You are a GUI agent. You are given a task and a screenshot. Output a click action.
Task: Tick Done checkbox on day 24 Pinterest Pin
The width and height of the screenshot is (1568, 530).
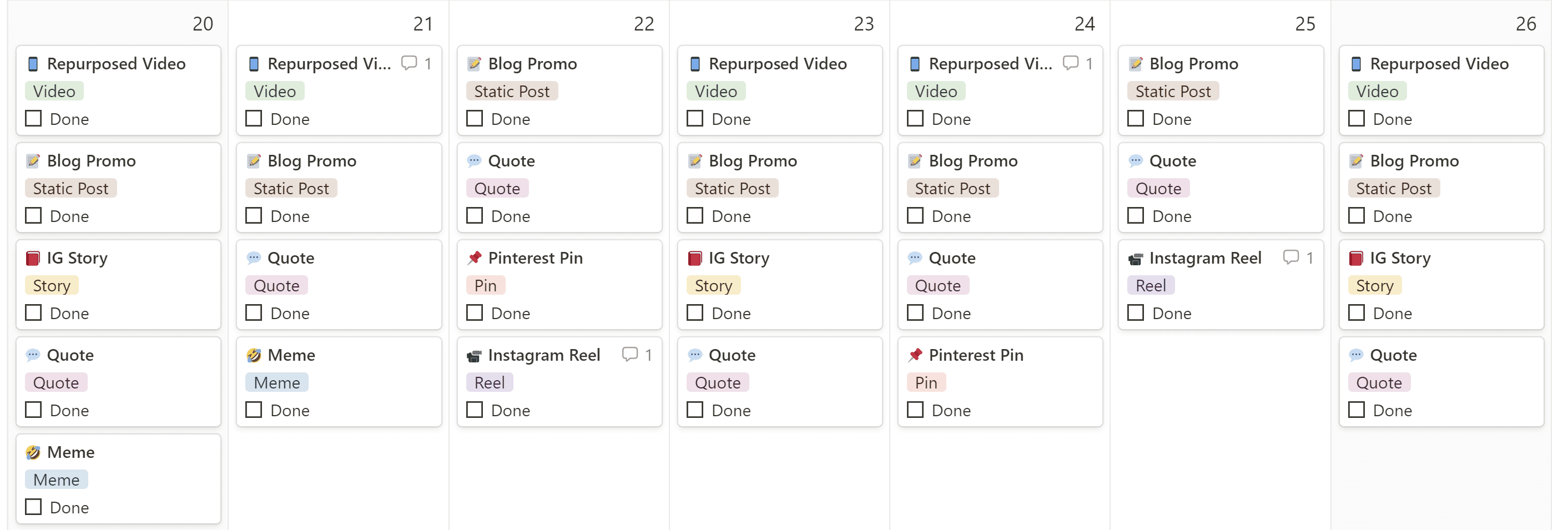point(915,410)
